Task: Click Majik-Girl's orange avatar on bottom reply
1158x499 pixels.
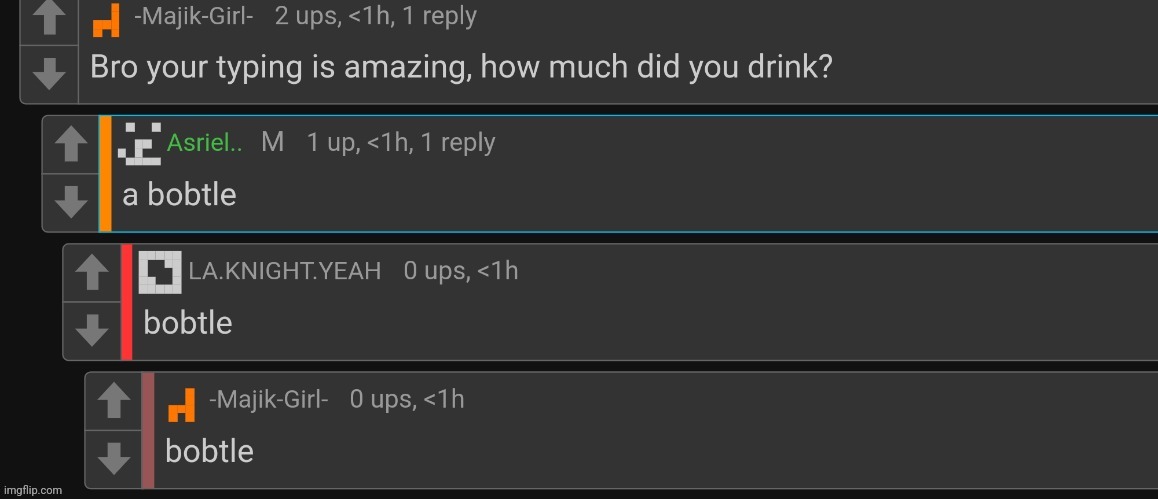Action: (181, 403)
